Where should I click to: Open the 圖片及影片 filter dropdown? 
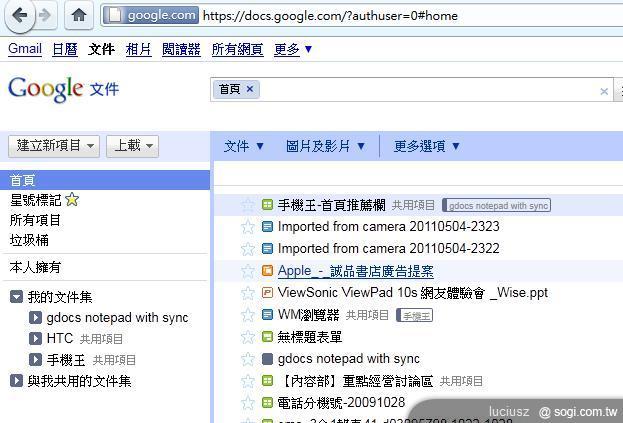point(325,146)
